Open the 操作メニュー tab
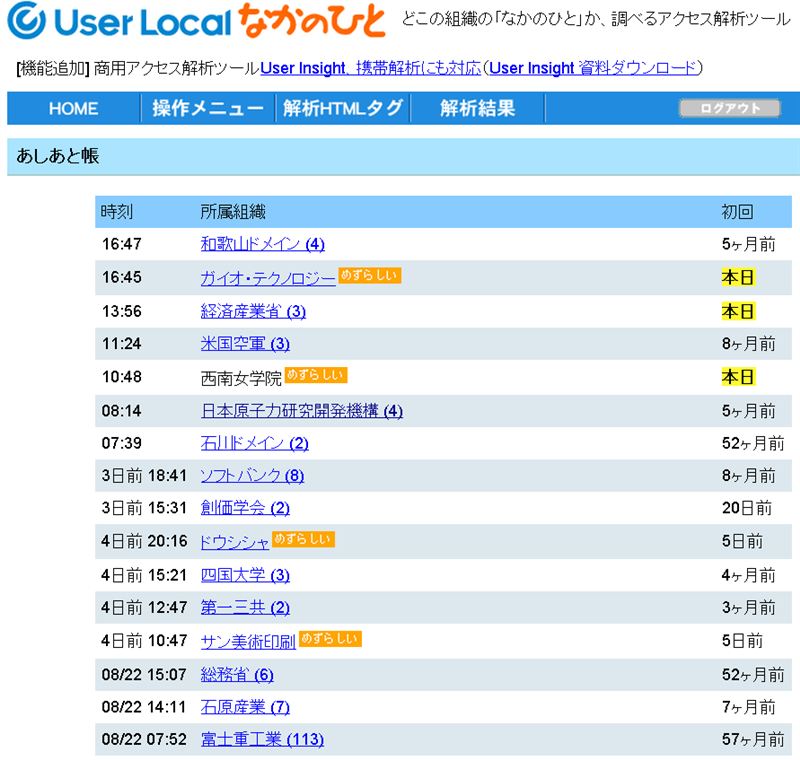The height and width of the screenshot is (760, 800). tap(208, 109)
